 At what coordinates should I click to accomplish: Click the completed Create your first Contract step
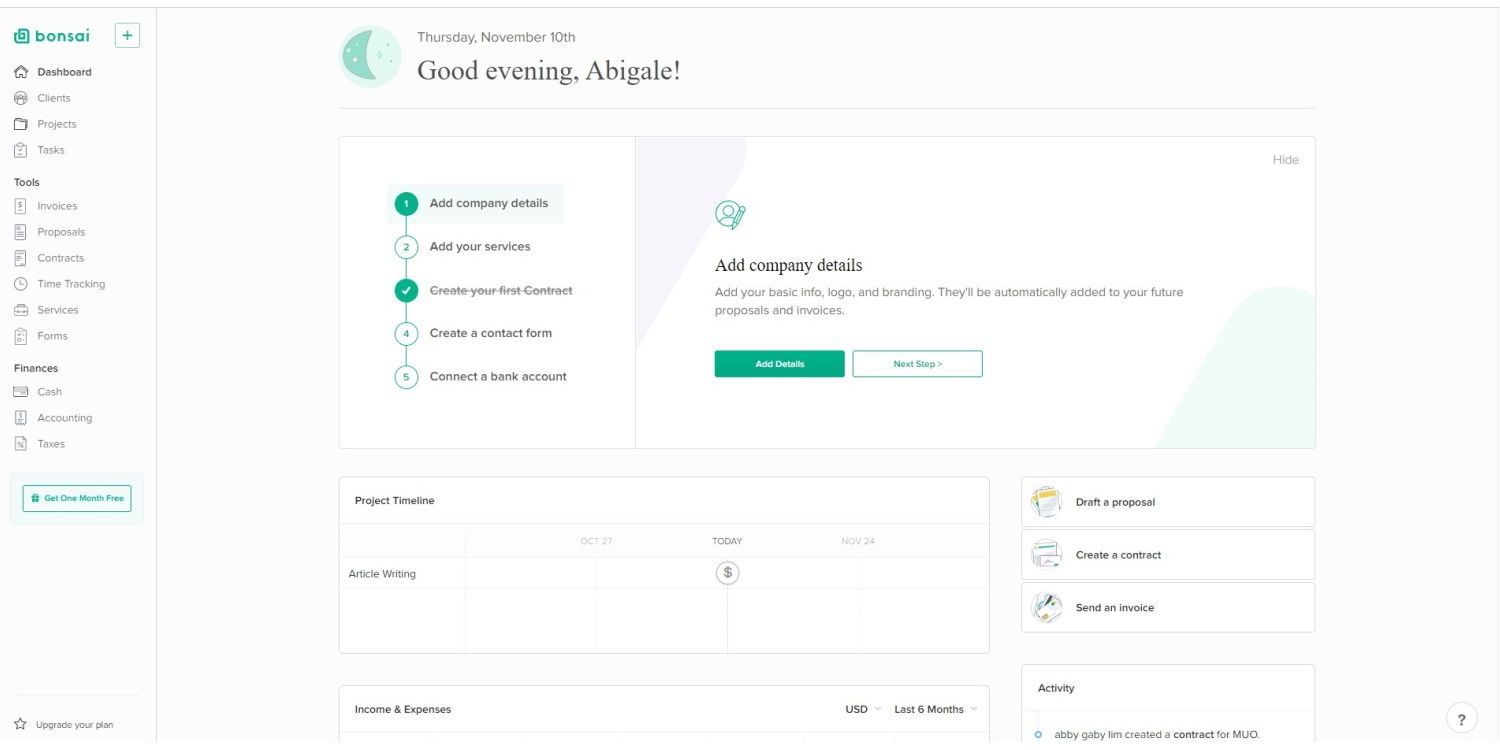pos(500,291)
